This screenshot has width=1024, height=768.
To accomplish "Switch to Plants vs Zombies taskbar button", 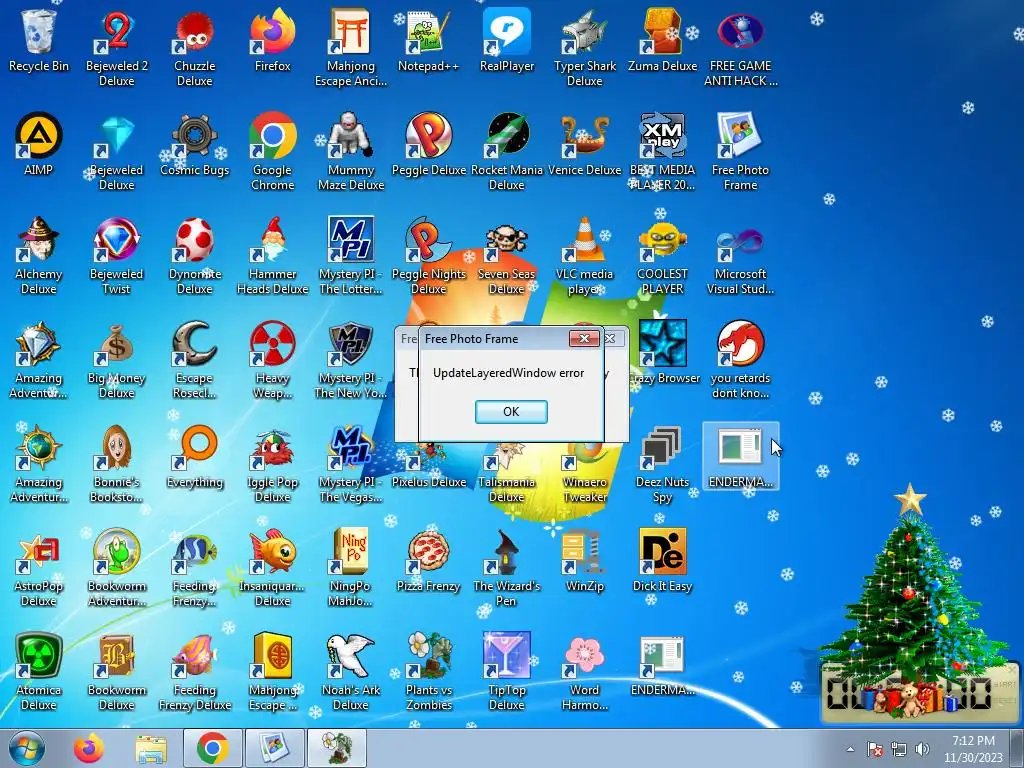I will pyautogui.click(x=336, y=748).
